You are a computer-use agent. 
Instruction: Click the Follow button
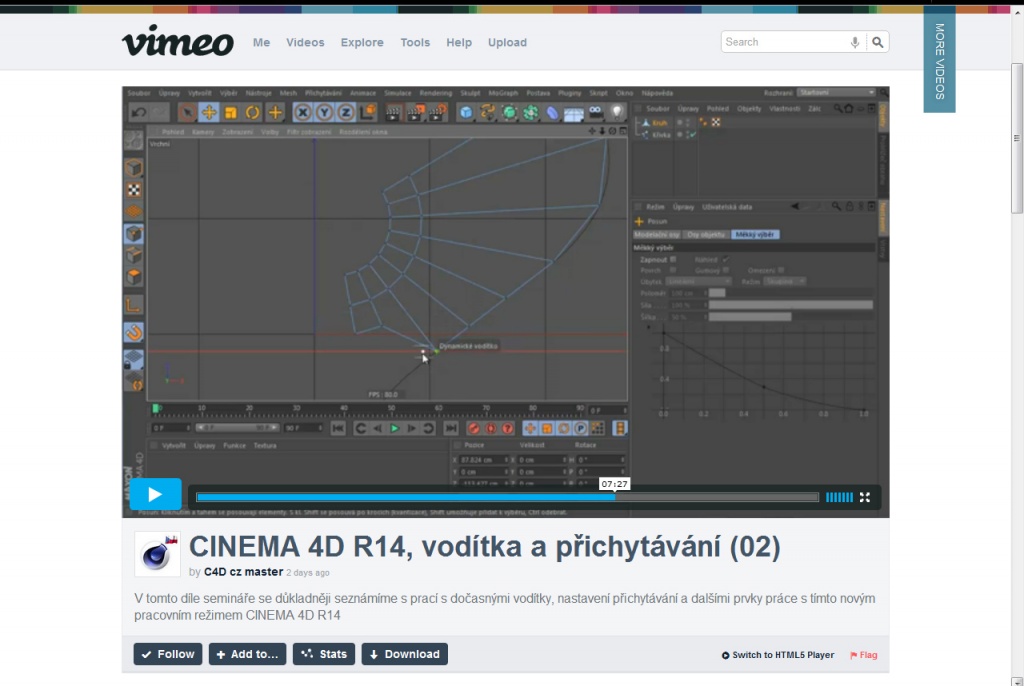pyautogui.click(x=168, y=654)
